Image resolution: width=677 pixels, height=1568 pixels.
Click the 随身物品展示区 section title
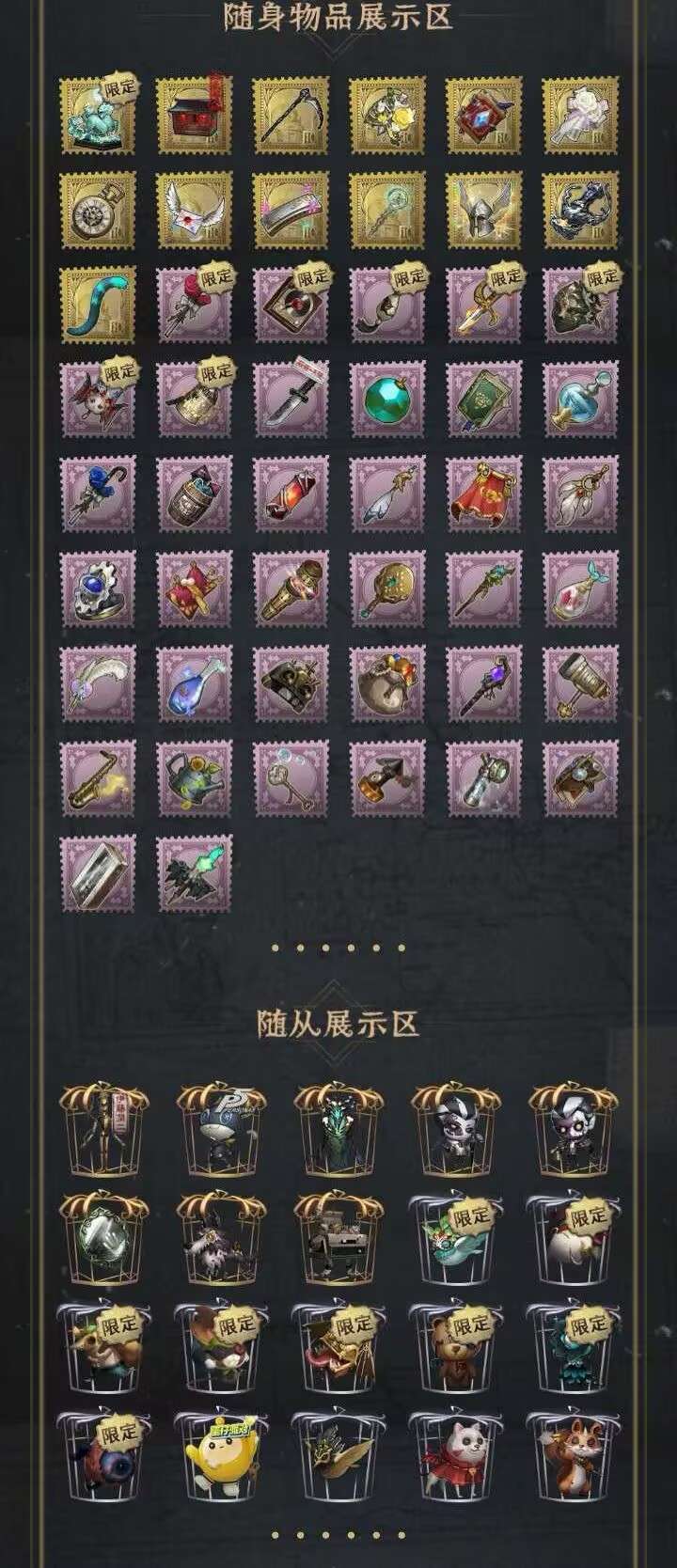click(x=338, y=17)
